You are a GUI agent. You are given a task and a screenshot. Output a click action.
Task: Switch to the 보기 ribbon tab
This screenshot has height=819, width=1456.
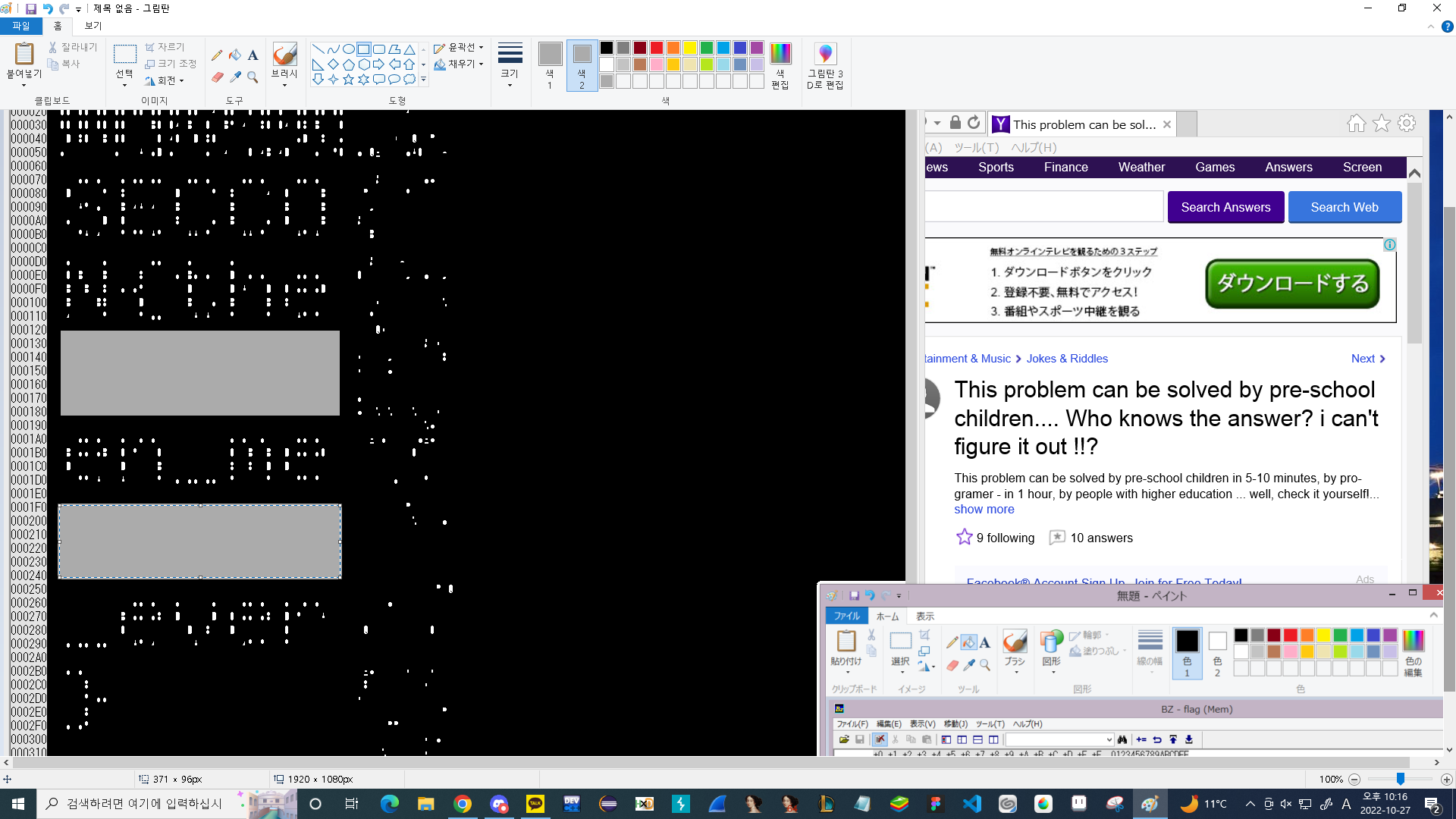point(93,26)
